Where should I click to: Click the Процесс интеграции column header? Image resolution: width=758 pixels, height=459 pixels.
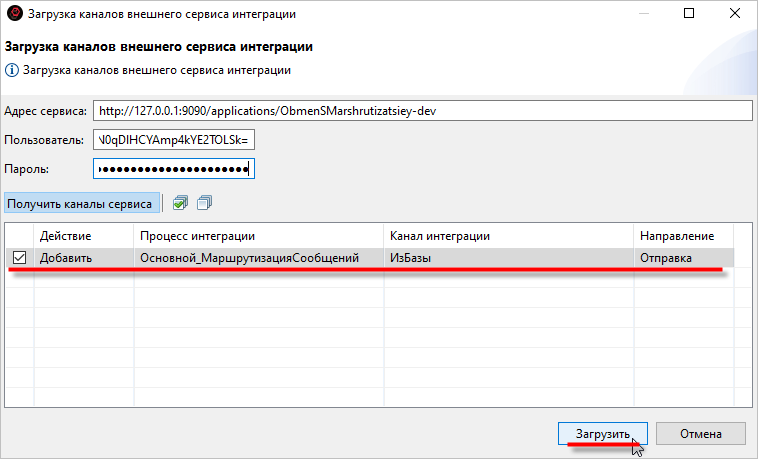click(258, 235)
